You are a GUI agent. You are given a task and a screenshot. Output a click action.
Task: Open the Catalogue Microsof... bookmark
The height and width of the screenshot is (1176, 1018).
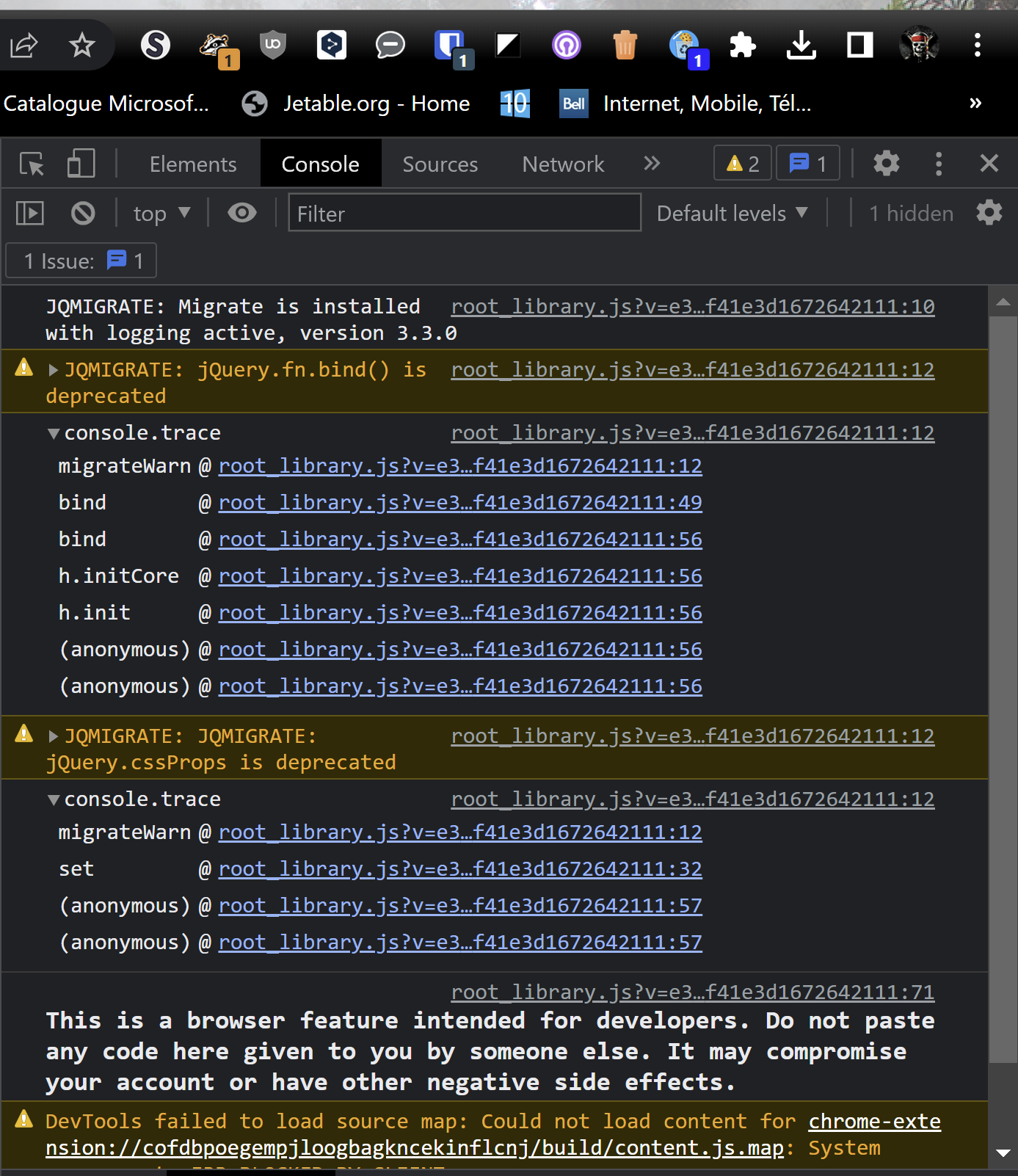click(106, 104)
